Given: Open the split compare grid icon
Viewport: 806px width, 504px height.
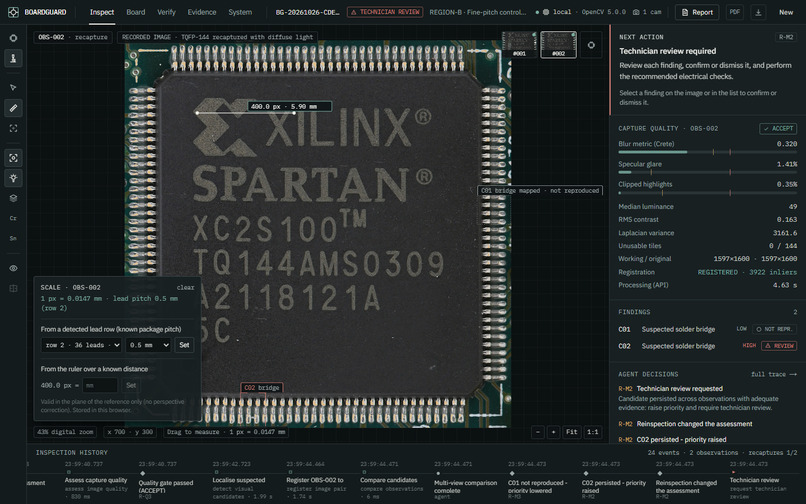Looking at the screenshot, I should point(13,288).
